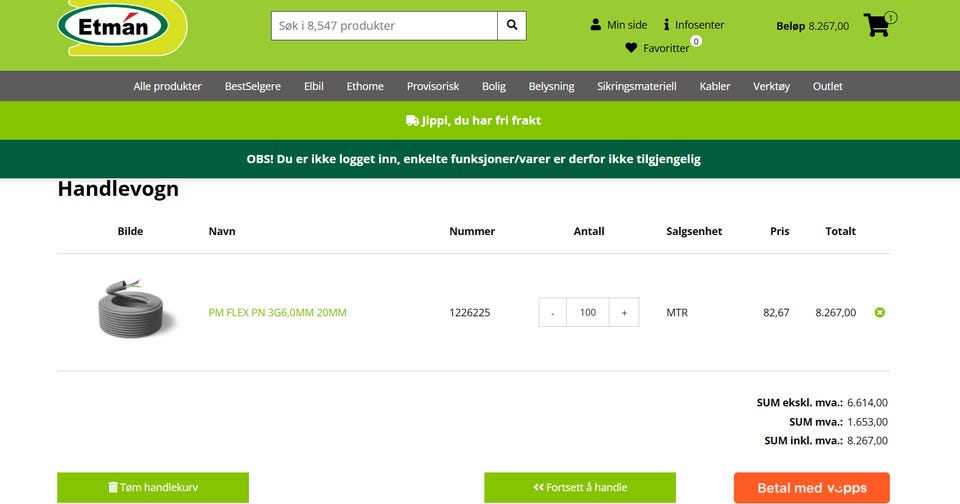Click the quantity field showing 100

pos(588,312)
